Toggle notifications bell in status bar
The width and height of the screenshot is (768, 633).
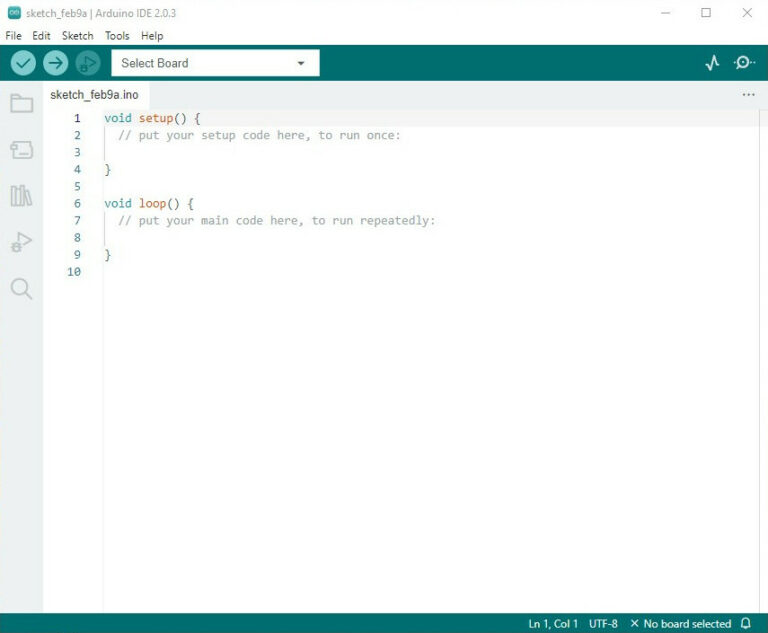coord(745,623)
